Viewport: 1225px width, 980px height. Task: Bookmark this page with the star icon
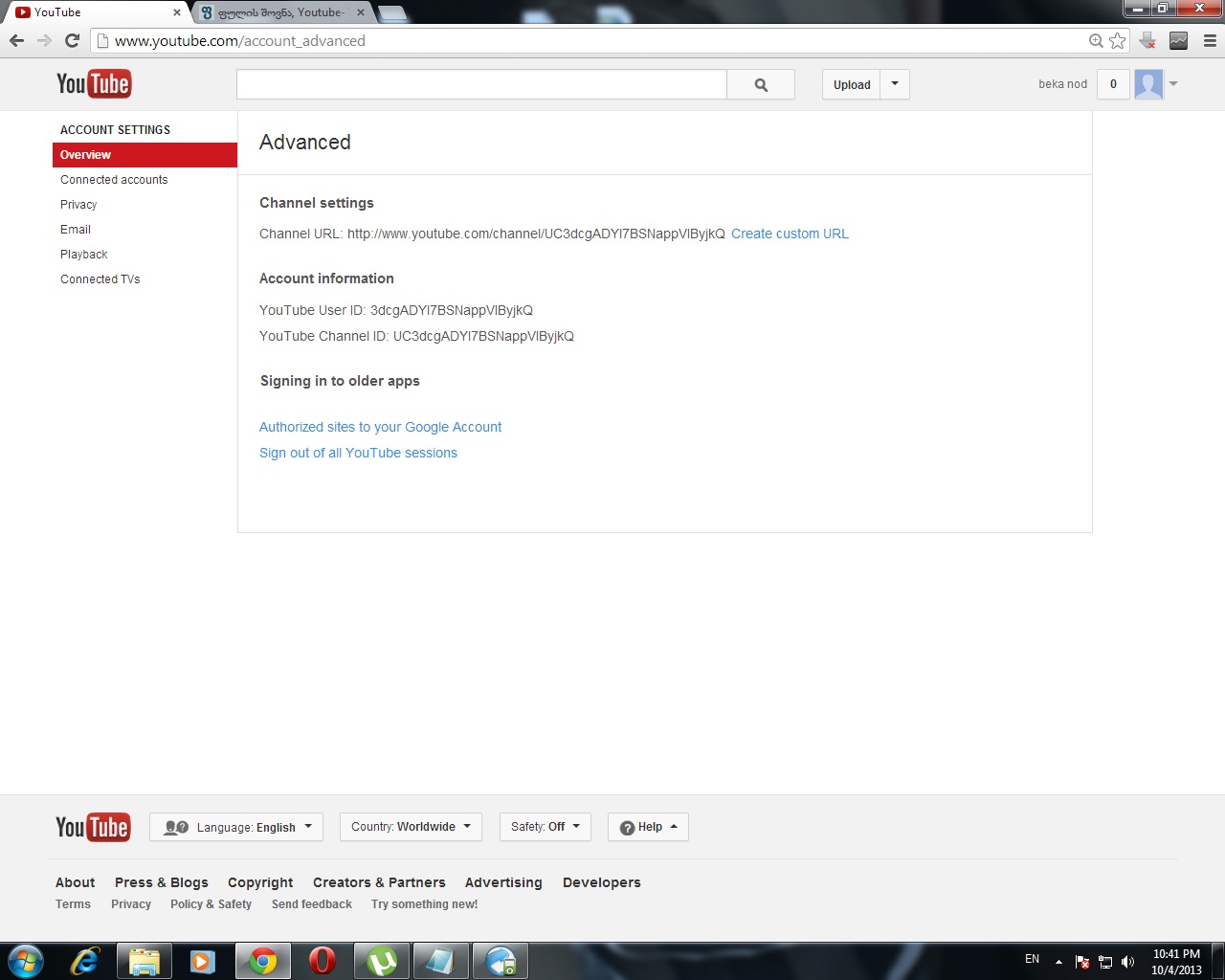pyautogui.click(x=1117, y=40)
